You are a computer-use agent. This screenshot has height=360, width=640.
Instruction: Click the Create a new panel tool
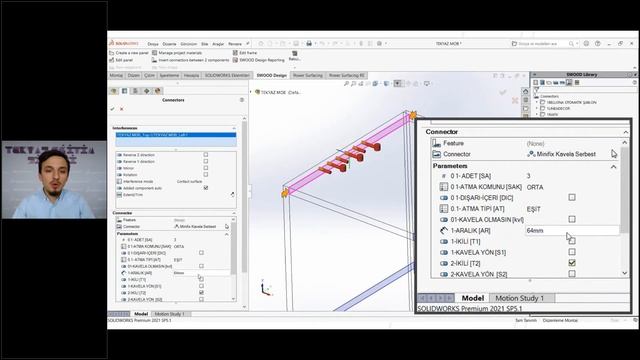click(129, 53)
